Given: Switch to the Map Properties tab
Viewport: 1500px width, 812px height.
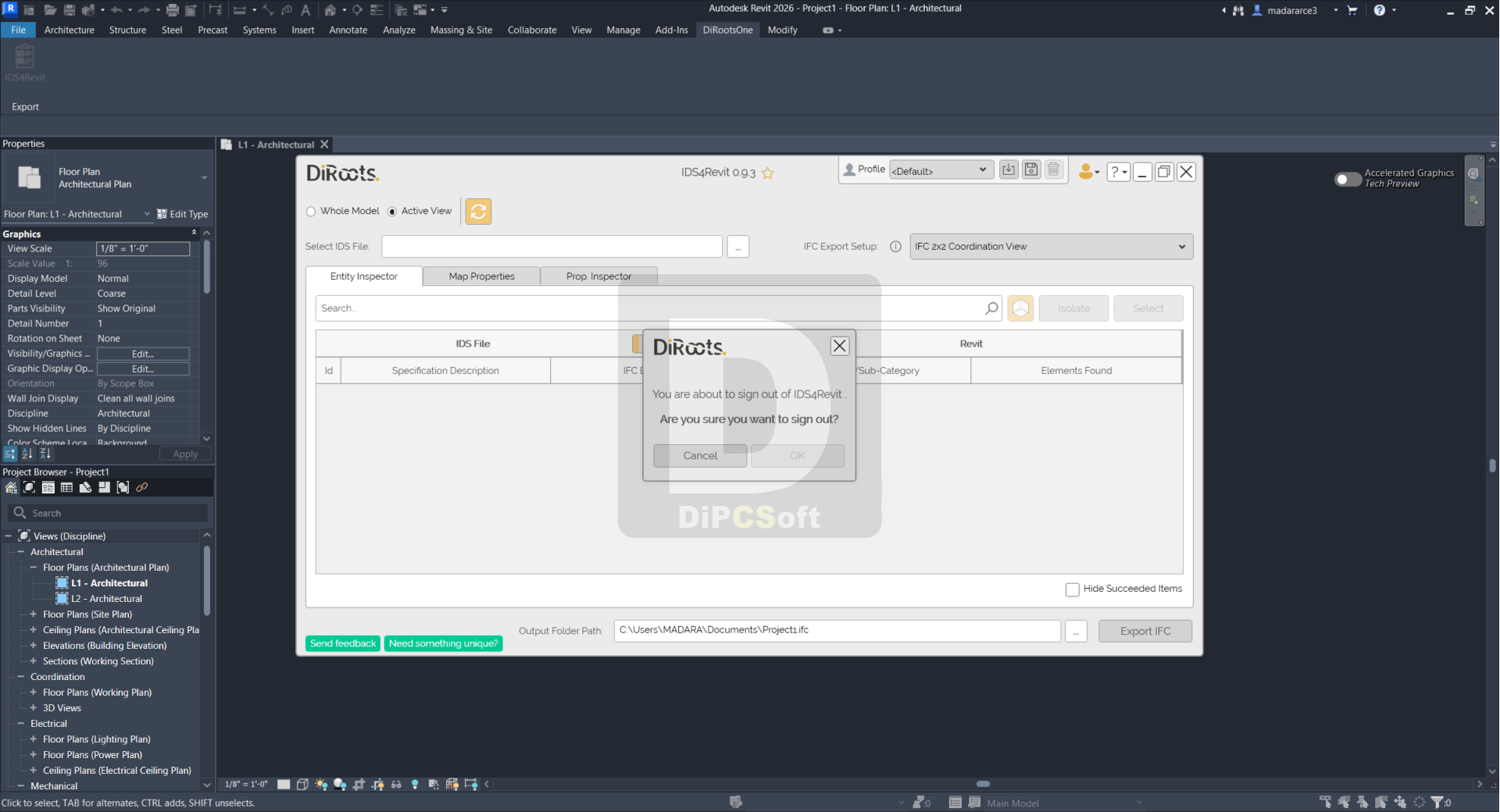Looking at the screenshot, I should (x=481, y=276).
